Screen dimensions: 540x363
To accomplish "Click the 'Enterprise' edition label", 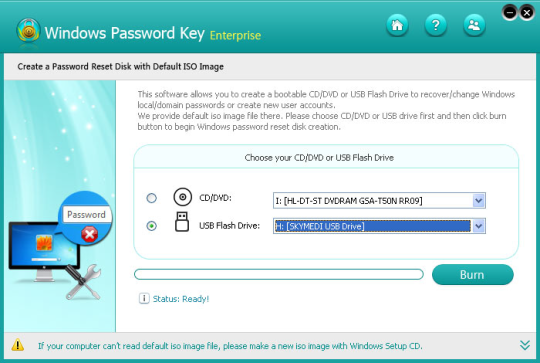I will [235, 35].
